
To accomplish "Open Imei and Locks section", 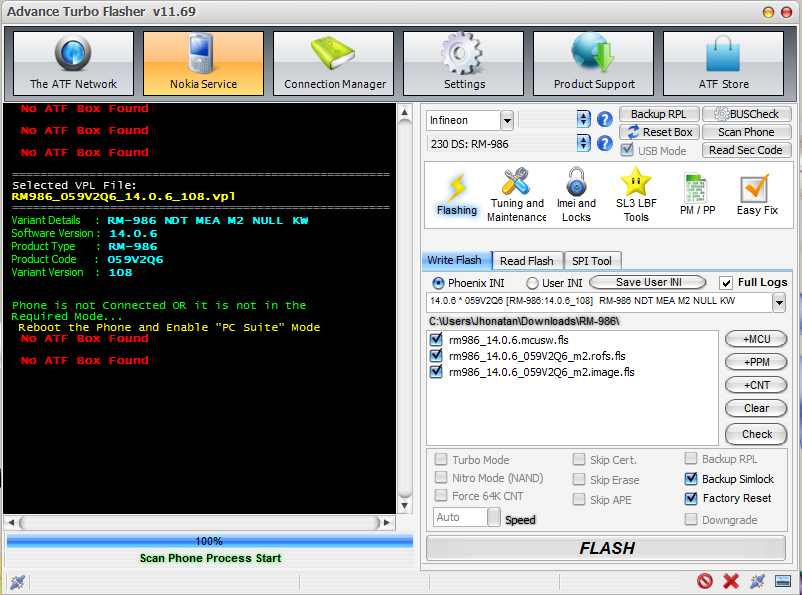I will 576,195.
